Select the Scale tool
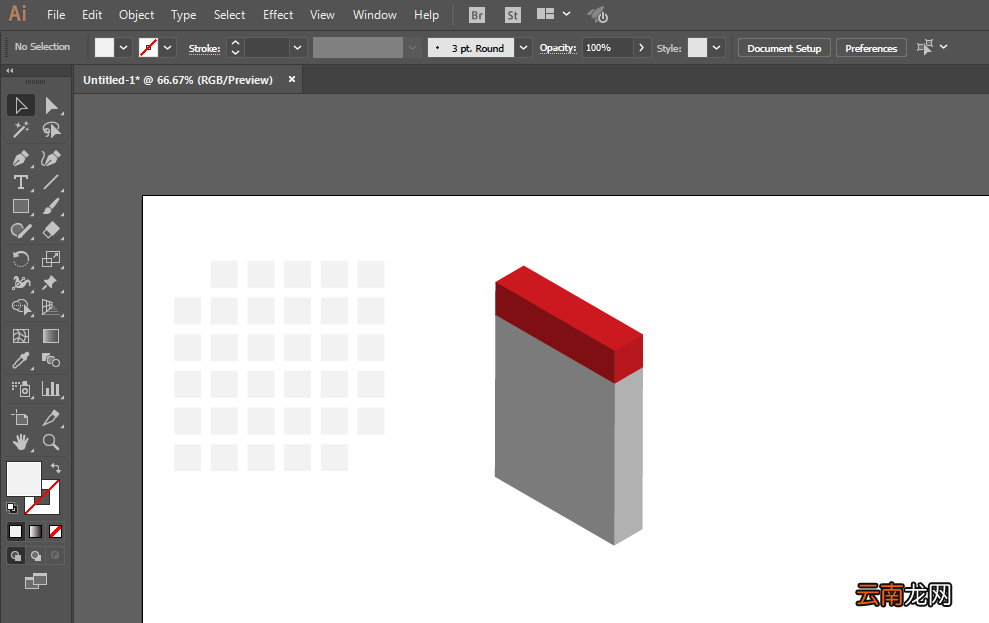Viewport: 989px width, 623px height. pyautogui.click(x=51, y=259)
